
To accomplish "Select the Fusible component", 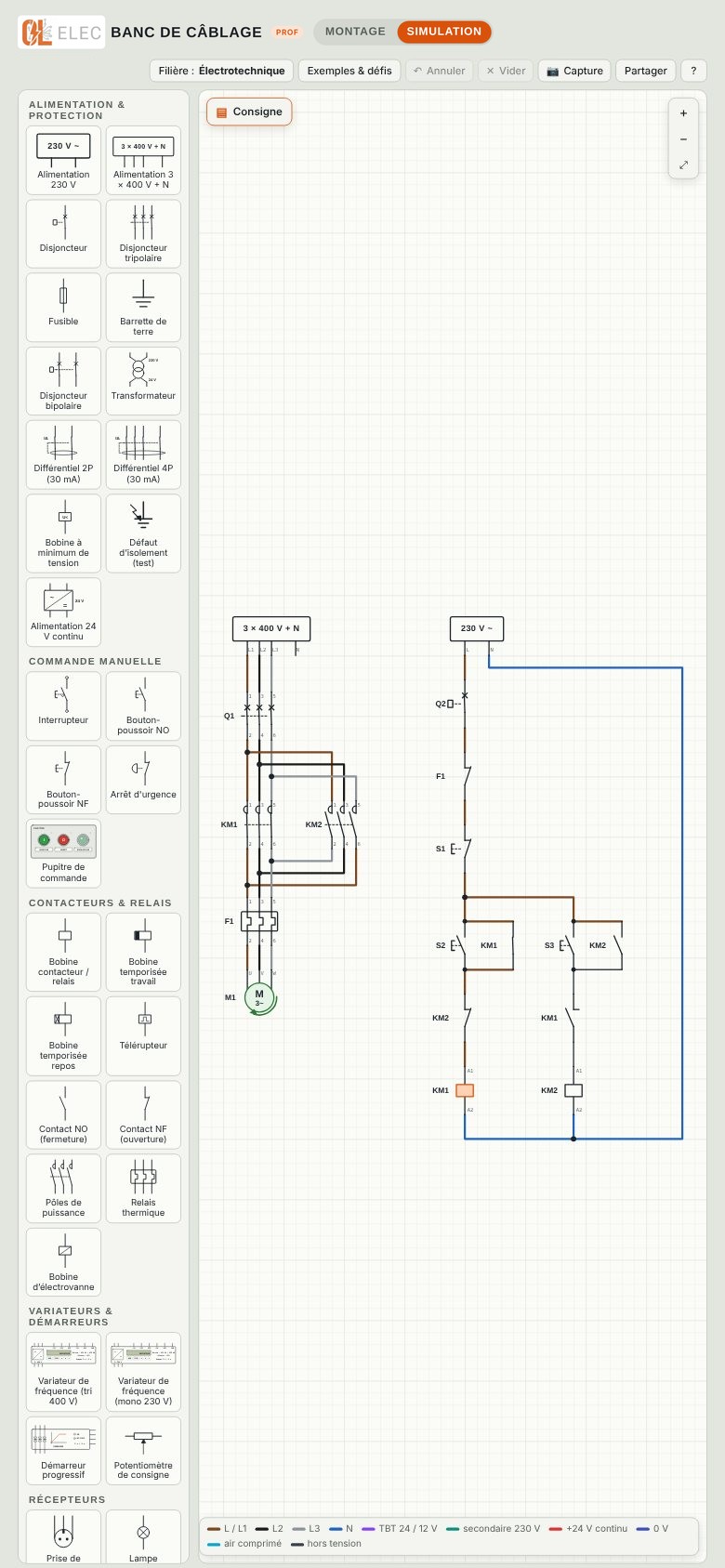I will 63,308.
